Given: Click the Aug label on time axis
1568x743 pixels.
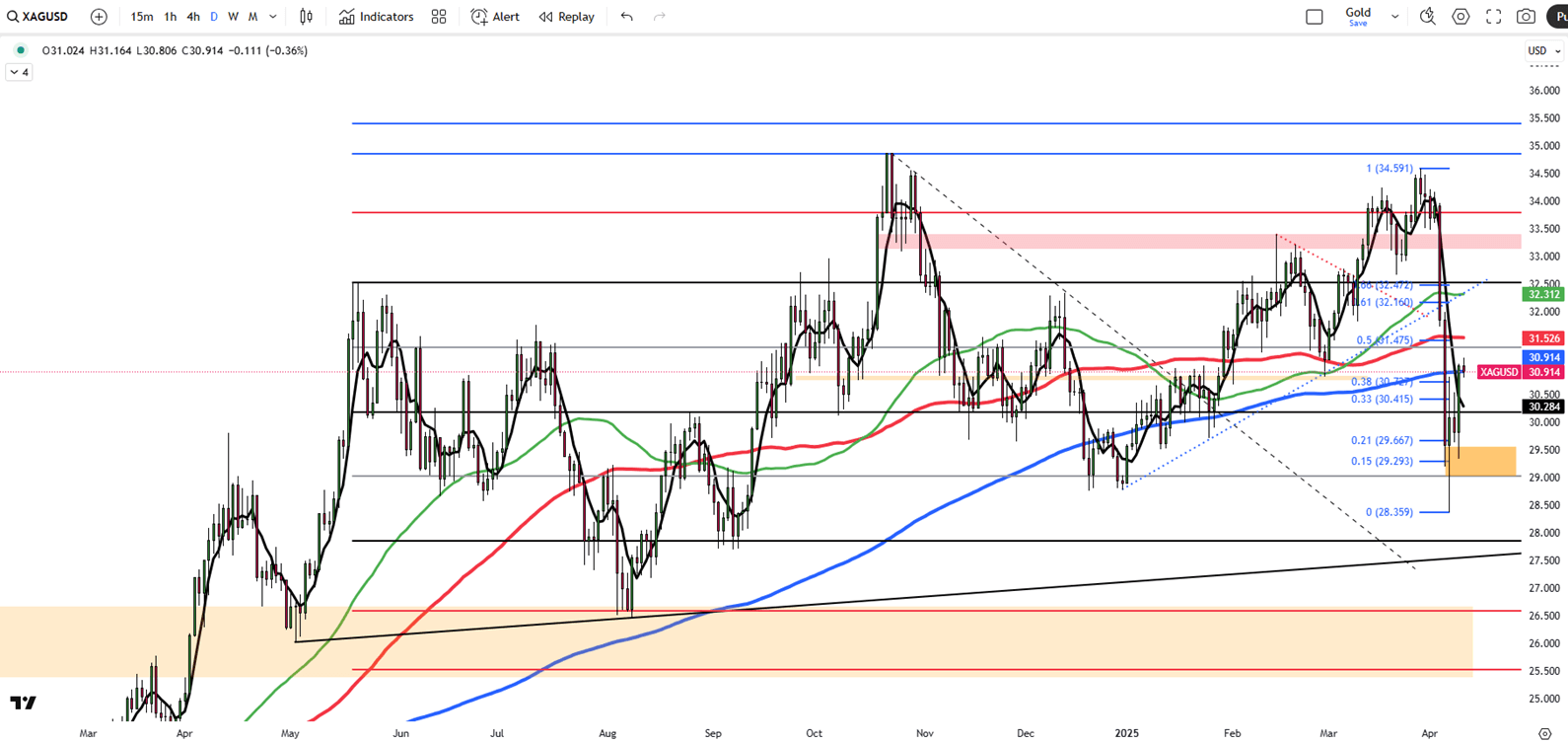Looking at the screenshot, I should click(607, 733).
